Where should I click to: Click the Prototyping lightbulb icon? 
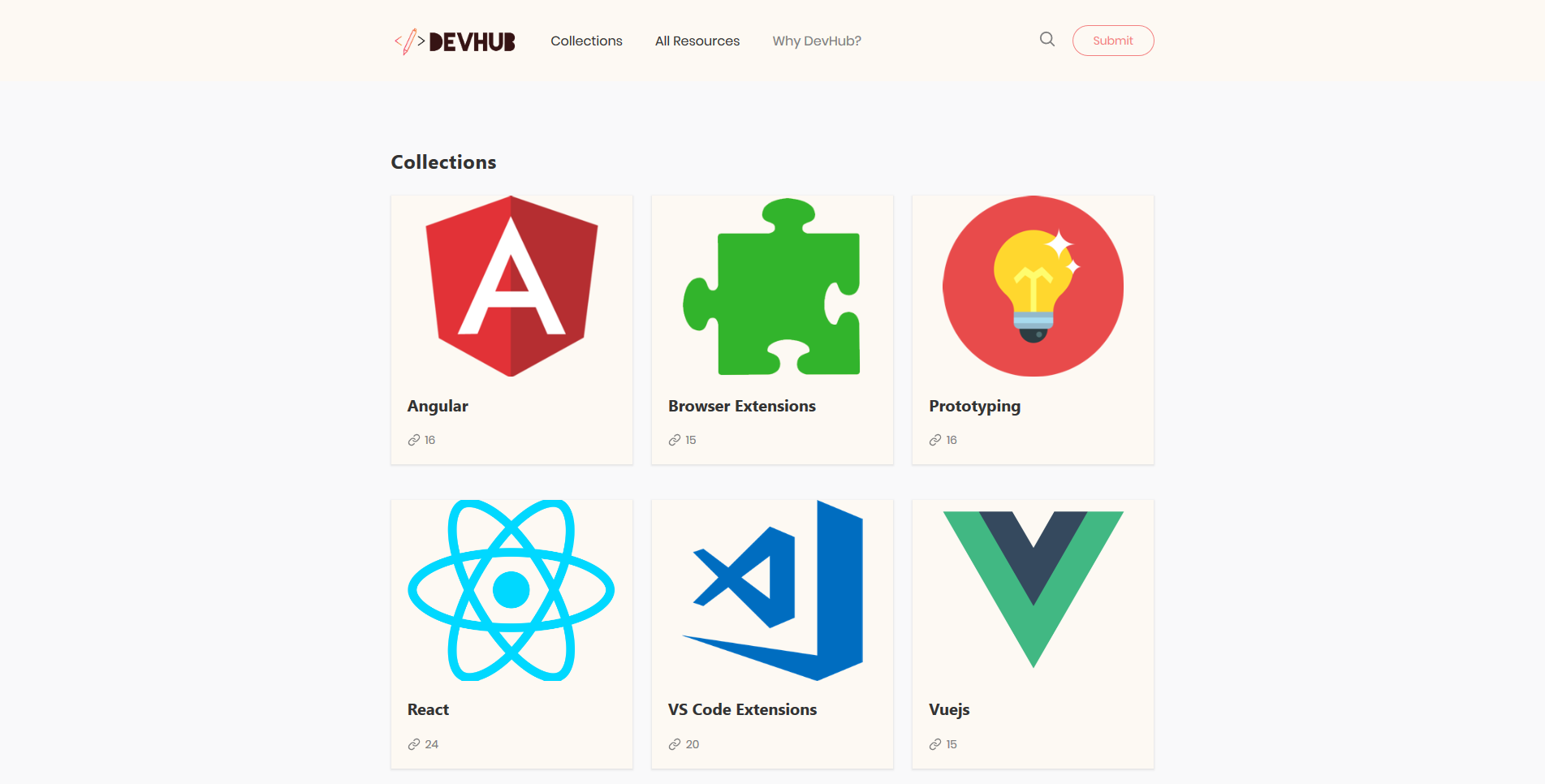click(1032, 286)
